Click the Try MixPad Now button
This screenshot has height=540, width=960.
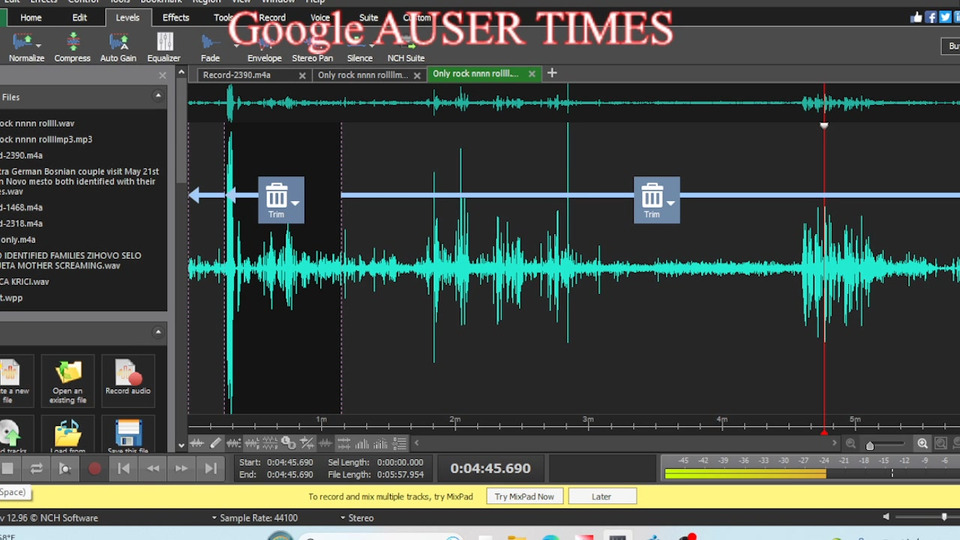[524, 497]
